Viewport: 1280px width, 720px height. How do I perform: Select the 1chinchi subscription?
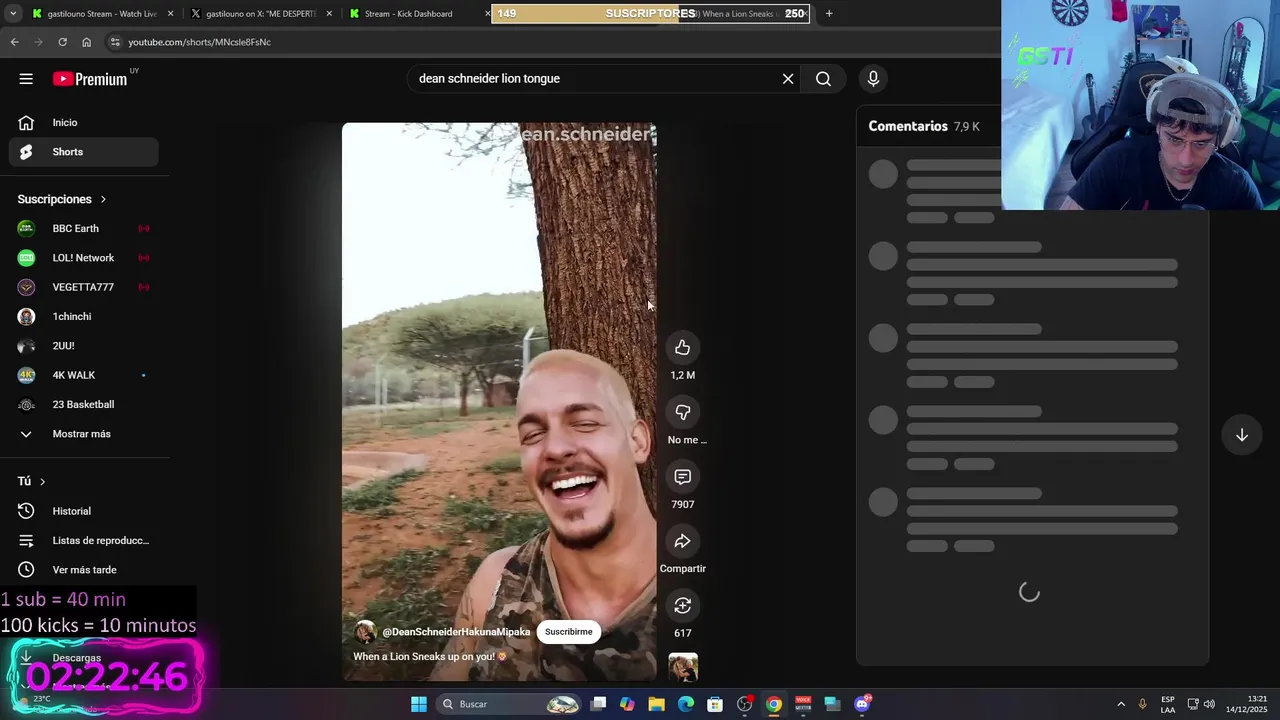point(84,316)
